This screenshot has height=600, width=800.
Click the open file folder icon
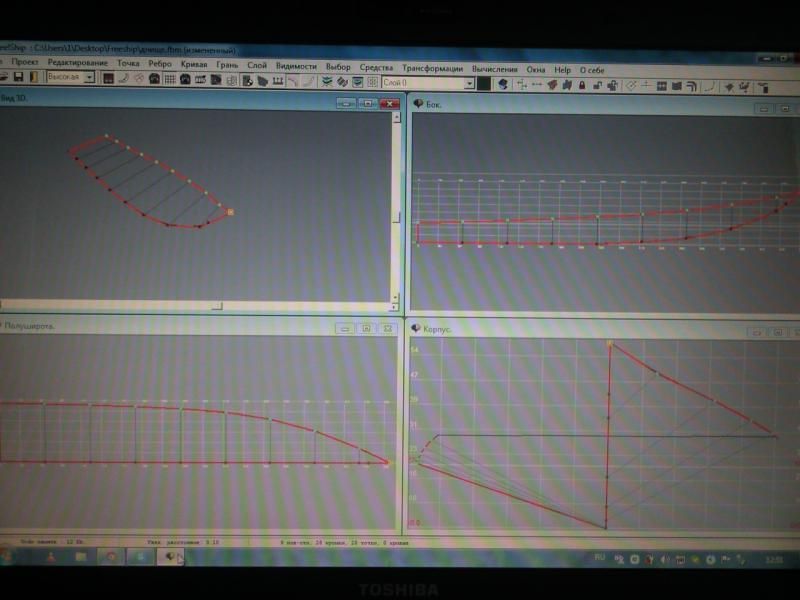pos(4,77)
